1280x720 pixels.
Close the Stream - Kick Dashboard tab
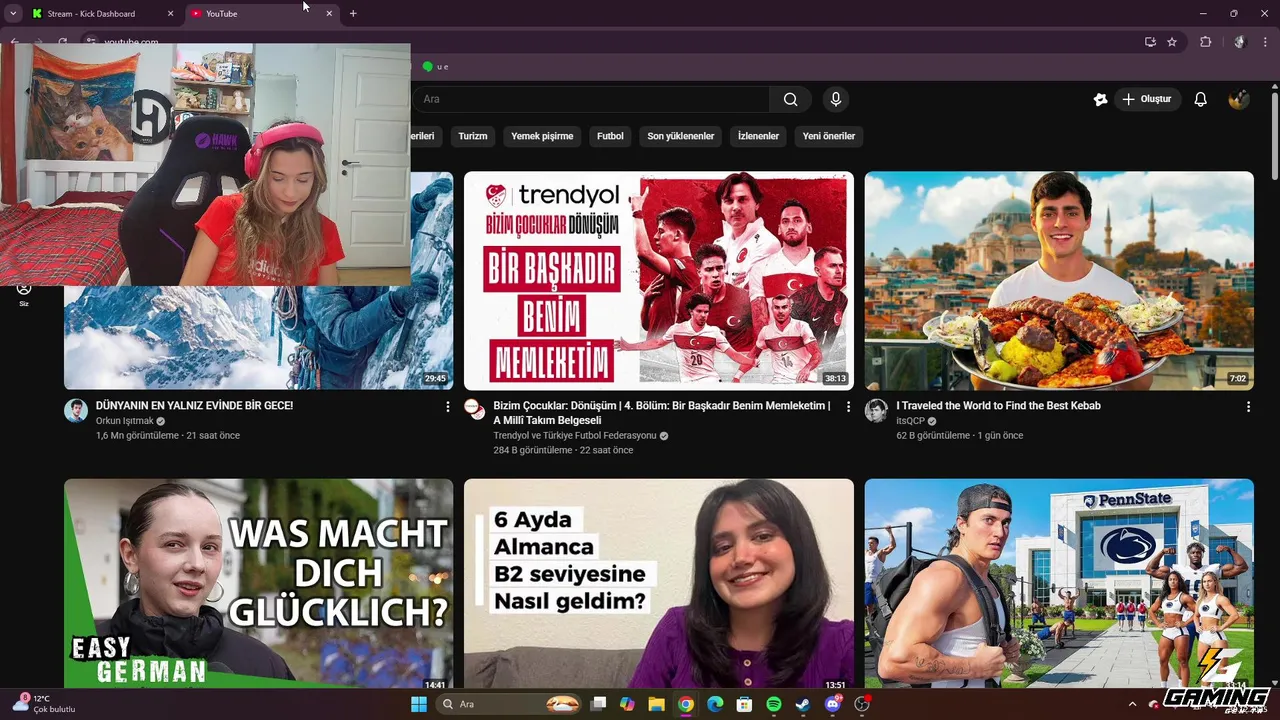click(170, 14)
